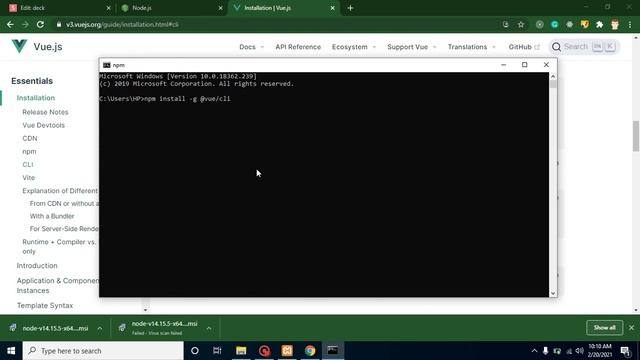The height and width of the screenshot is (360, 640).
Task: Click the Vue.js logo icon
Action: [19, 46]
